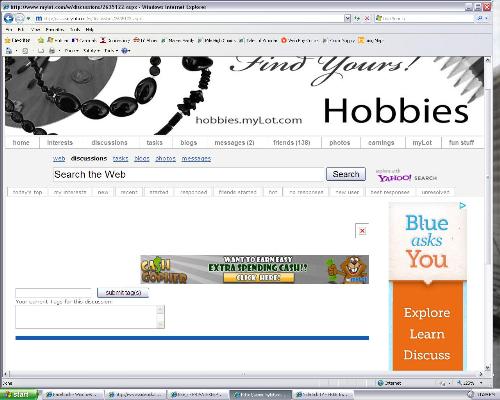Open the today's top discussions sub-tab

click(27, 192)
